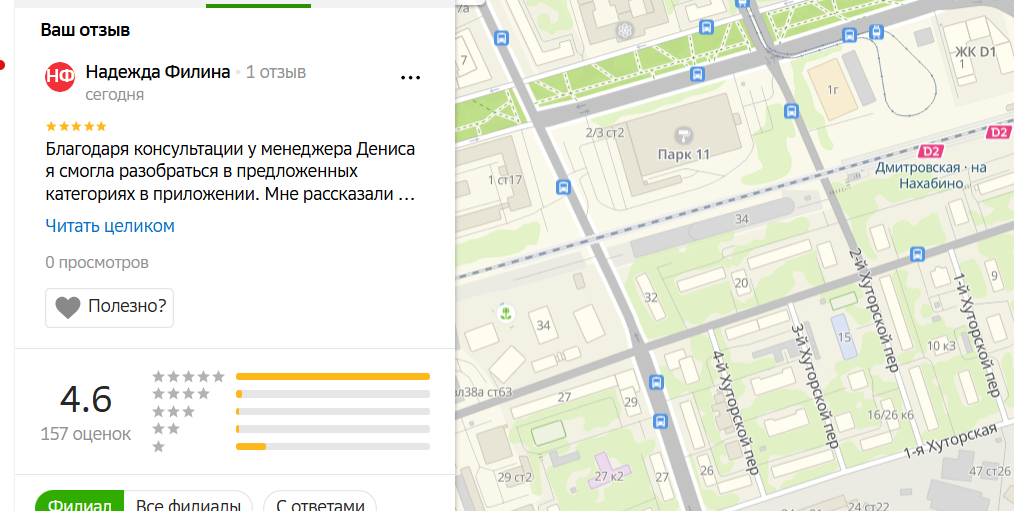Click the '0 просмотров' view counter
The width and height of the screenshot is (1014, 511).
[x=97, y=263]
